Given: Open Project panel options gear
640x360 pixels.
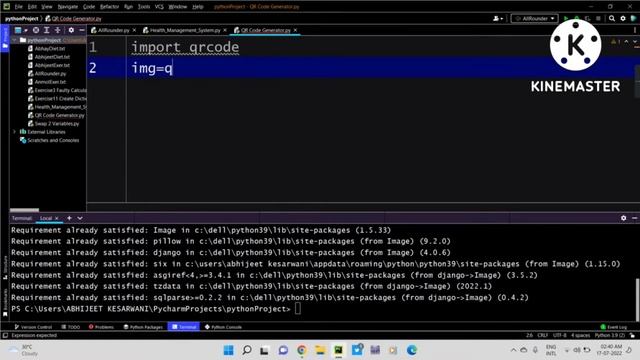Looking at the screenshot, I should [71, 30].
